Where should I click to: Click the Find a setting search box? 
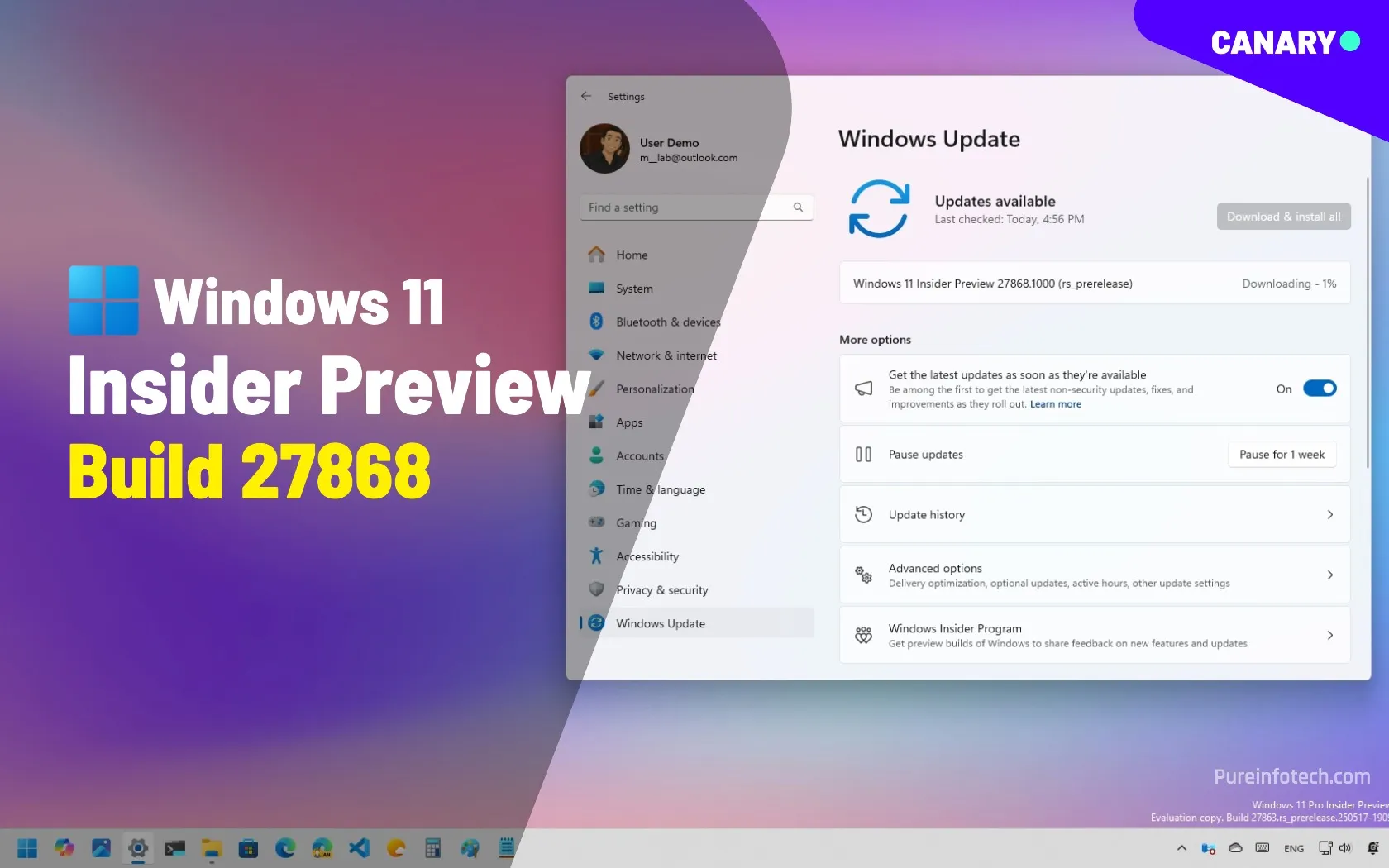pos(696,207)
